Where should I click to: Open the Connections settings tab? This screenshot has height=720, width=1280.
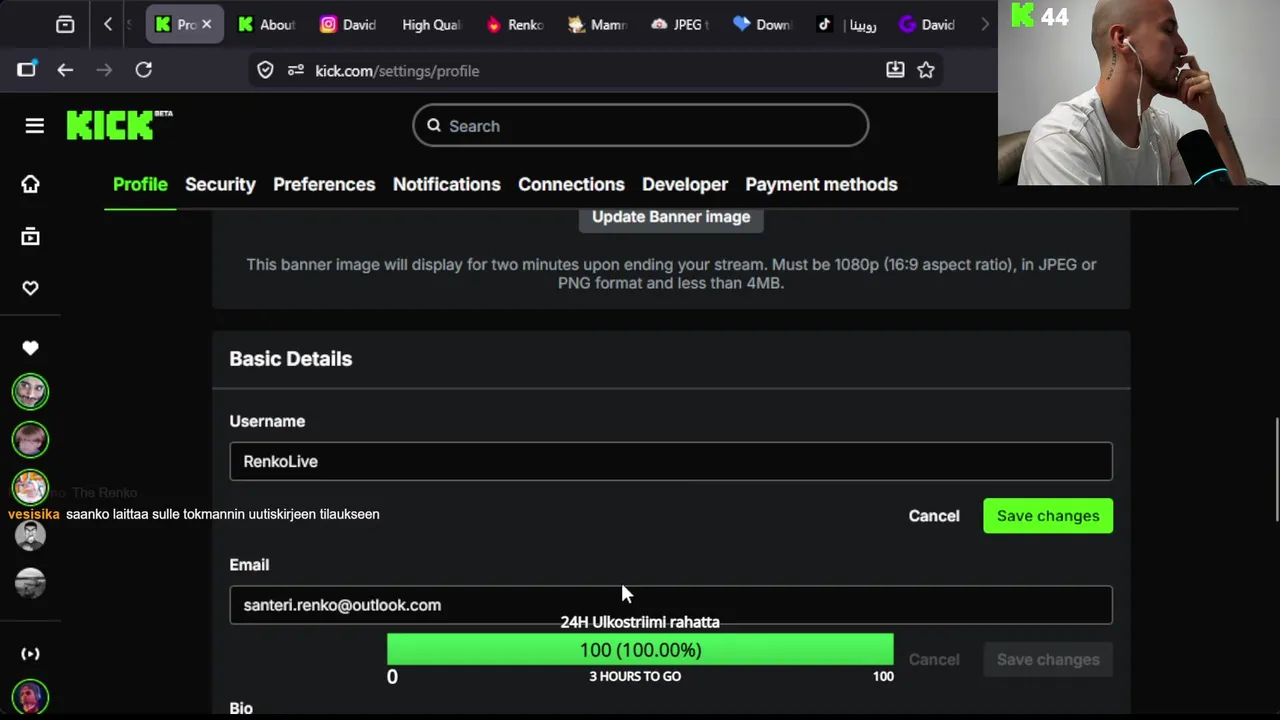click(x=571, y=184)
